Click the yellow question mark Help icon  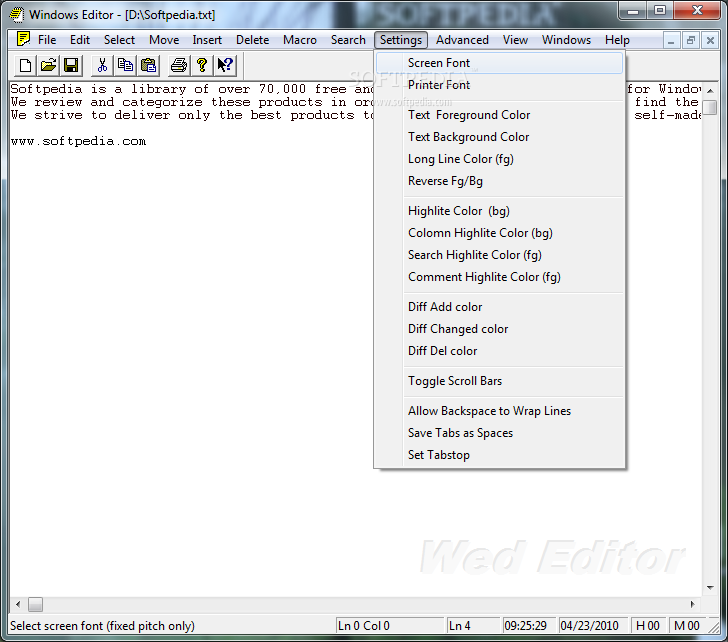pos(202,65)
